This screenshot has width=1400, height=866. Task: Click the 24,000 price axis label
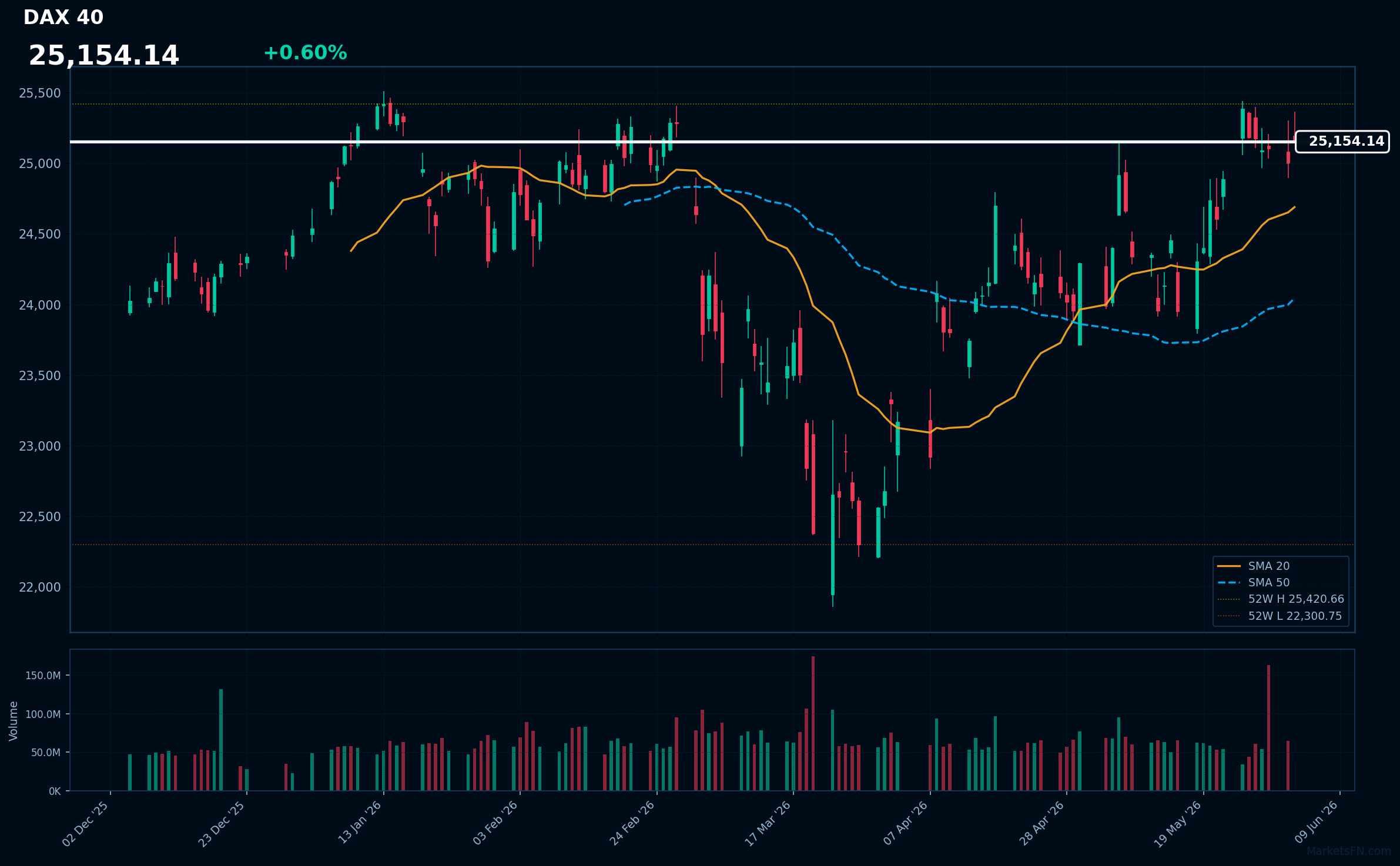[x=40, y=305]
